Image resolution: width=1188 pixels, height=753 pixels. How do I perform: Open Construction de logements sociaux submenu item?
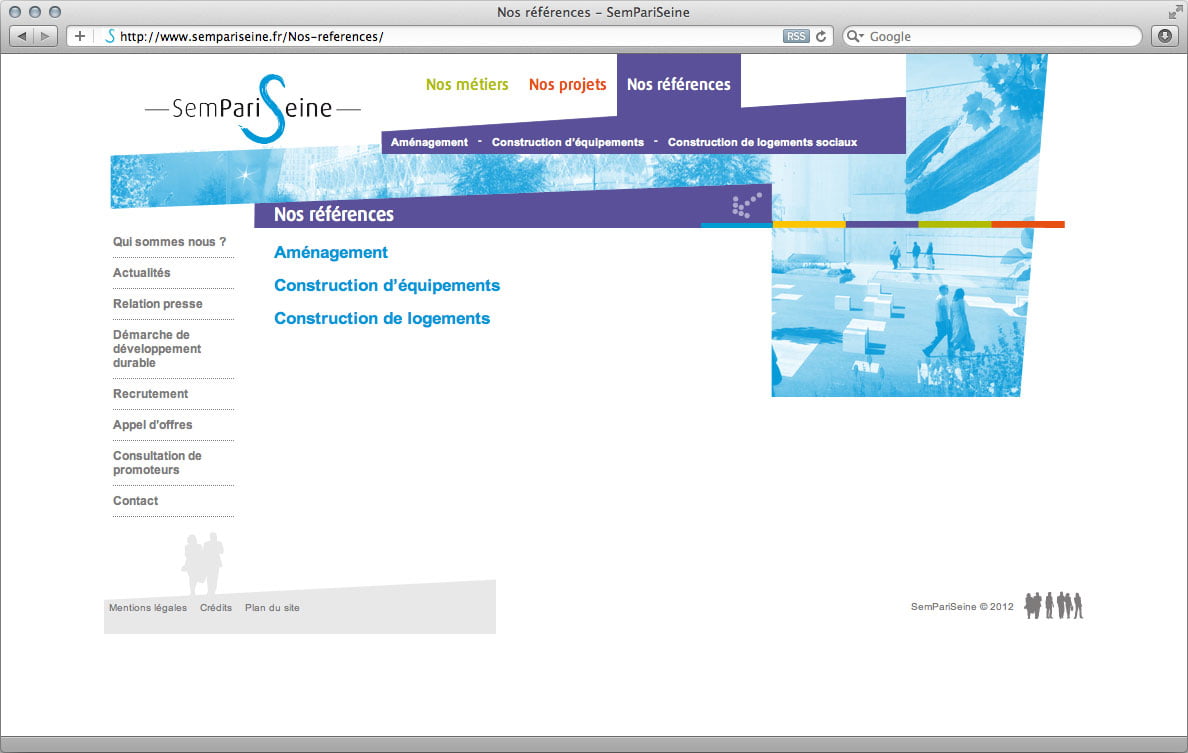(x=762, y=142)
